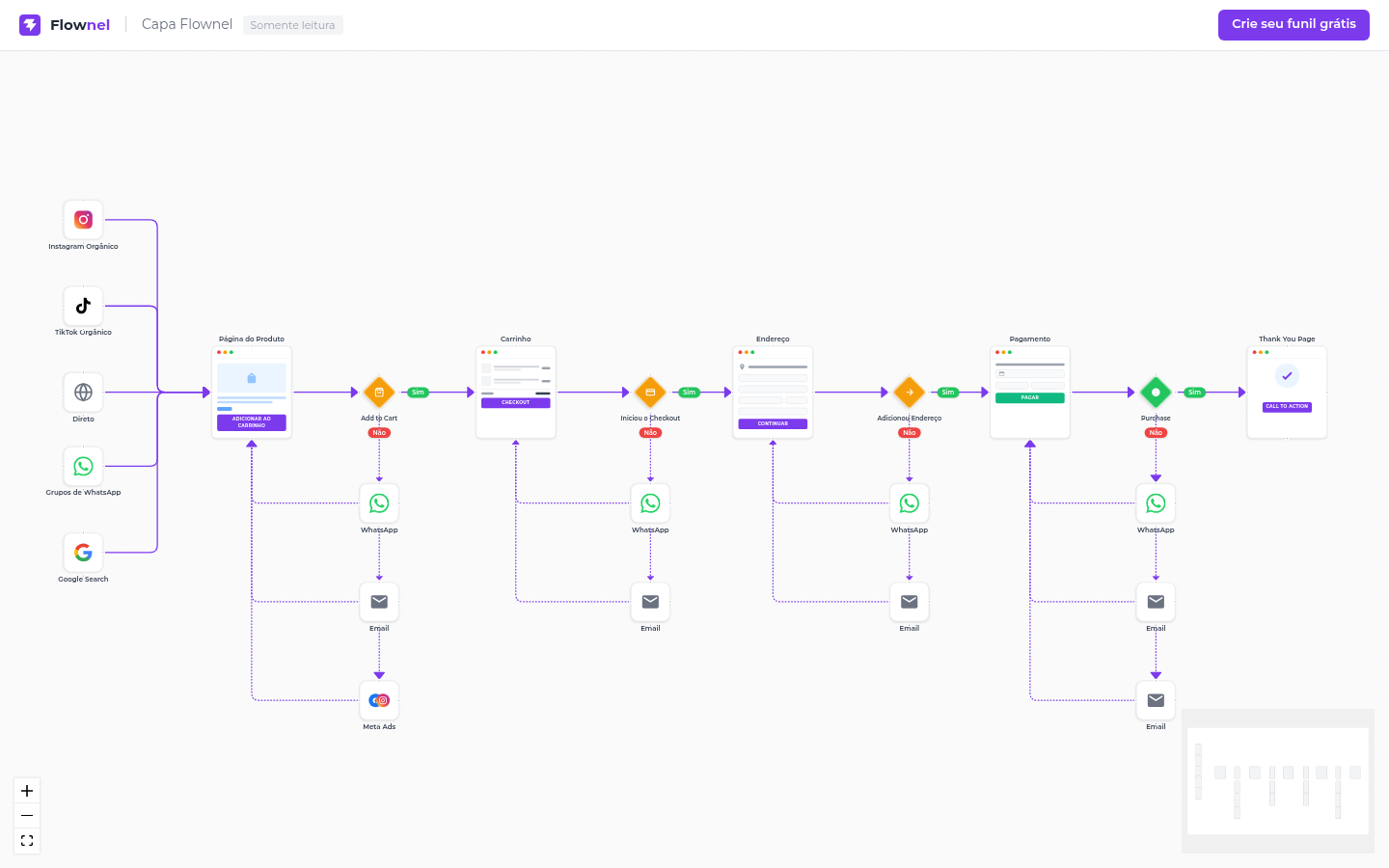Select the Google Search source icon

(83, 553)
